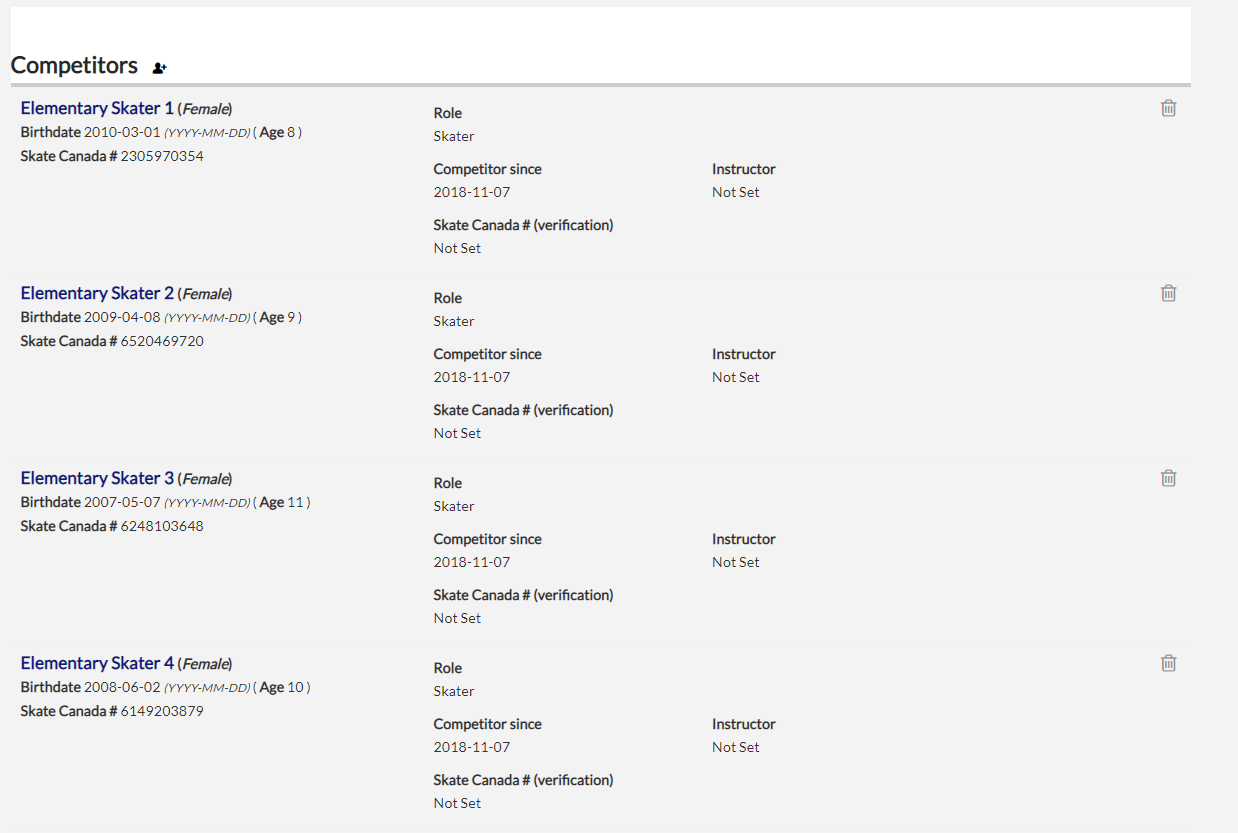Click Skater 3's Competitor since date
This screenshot has width=1238, height=833.
(472, 562)
